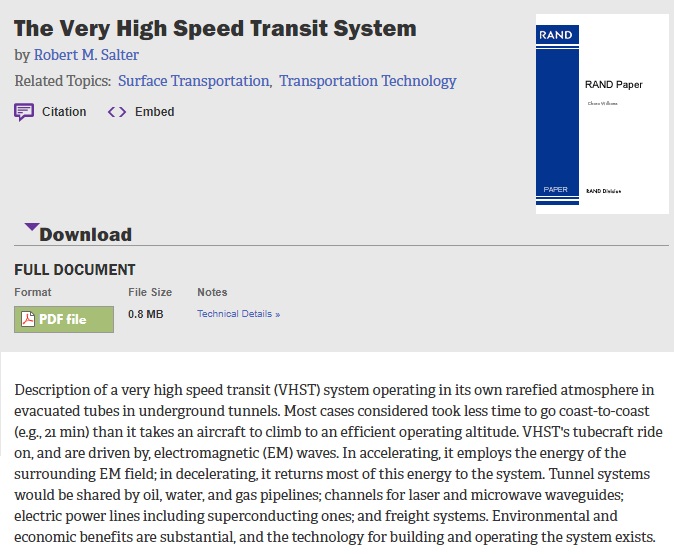
Task: Click the Citation label
Action: [x=64, y=112]
